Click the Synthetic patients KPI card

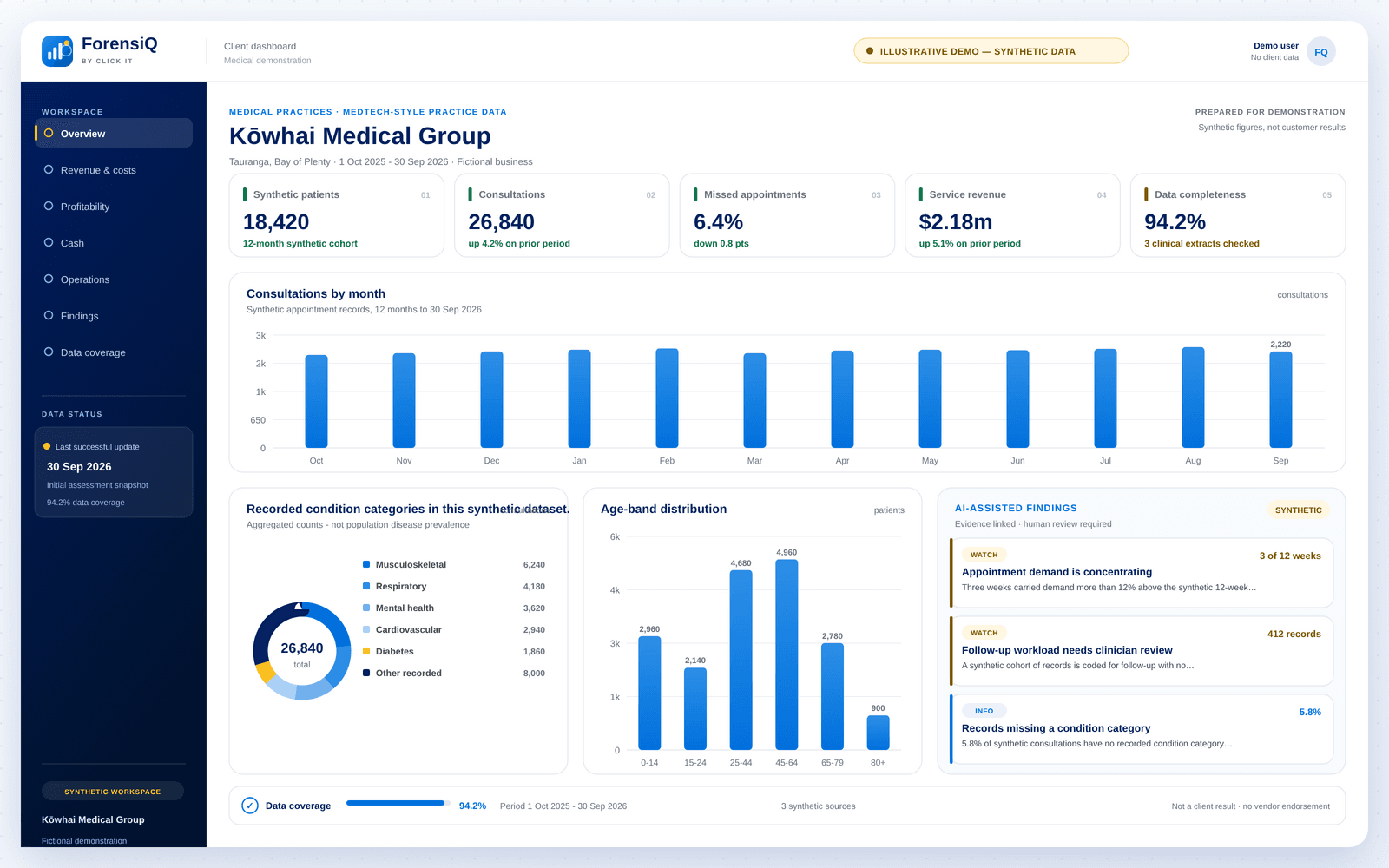pyautogui.click(x=337, y=215)
